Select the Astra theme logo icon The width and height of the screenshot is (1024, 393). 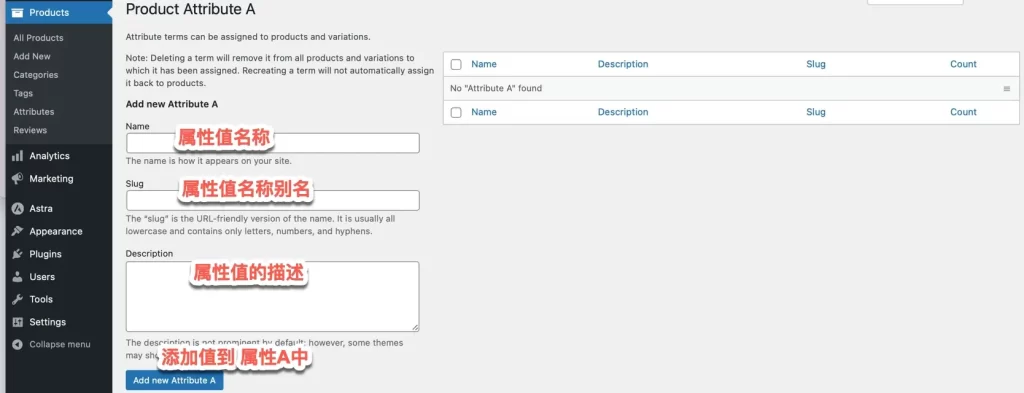click(x=18, y=209)
